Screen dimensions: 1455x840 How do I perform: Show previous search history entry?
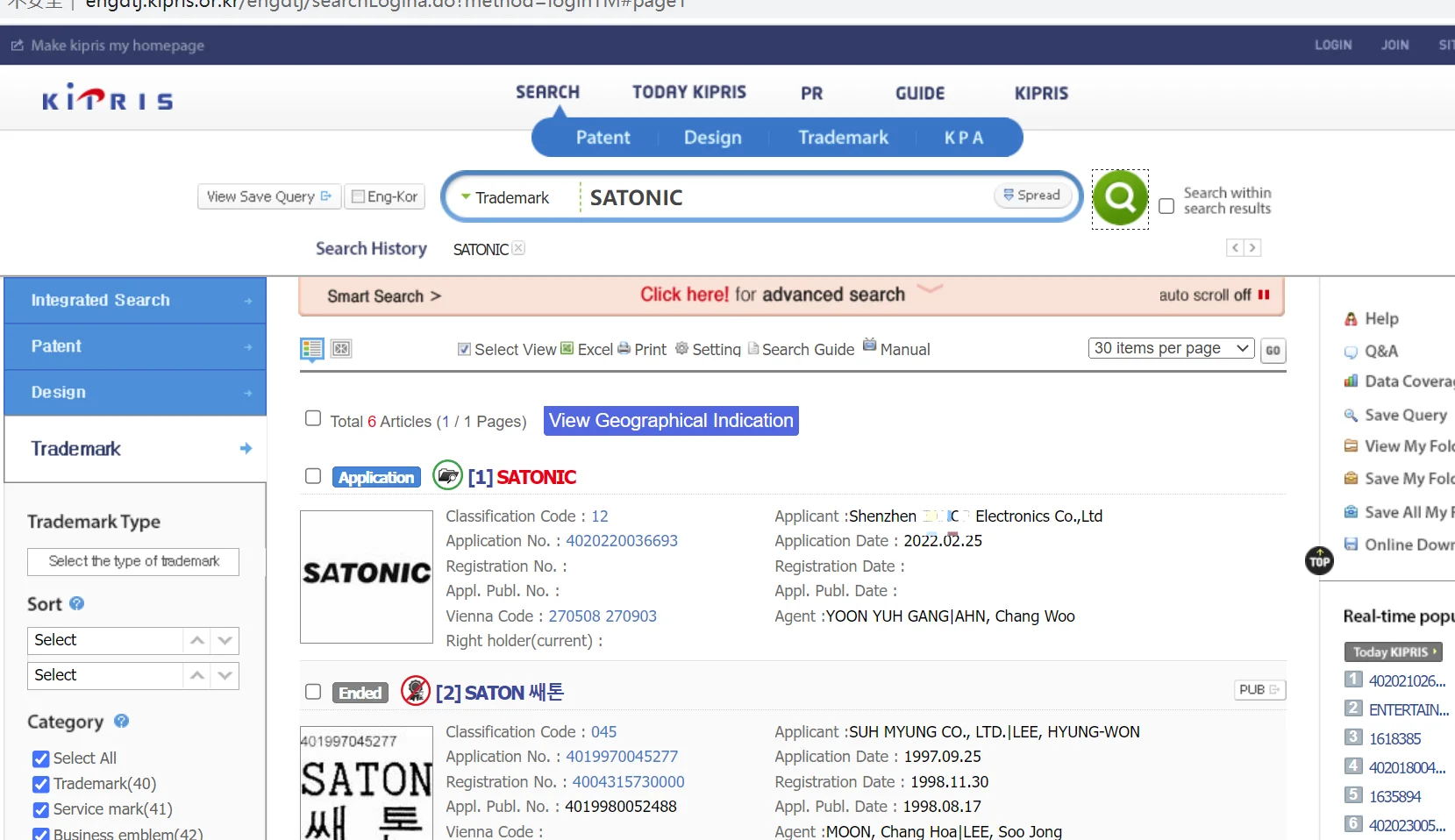[x=1235, y=248]
